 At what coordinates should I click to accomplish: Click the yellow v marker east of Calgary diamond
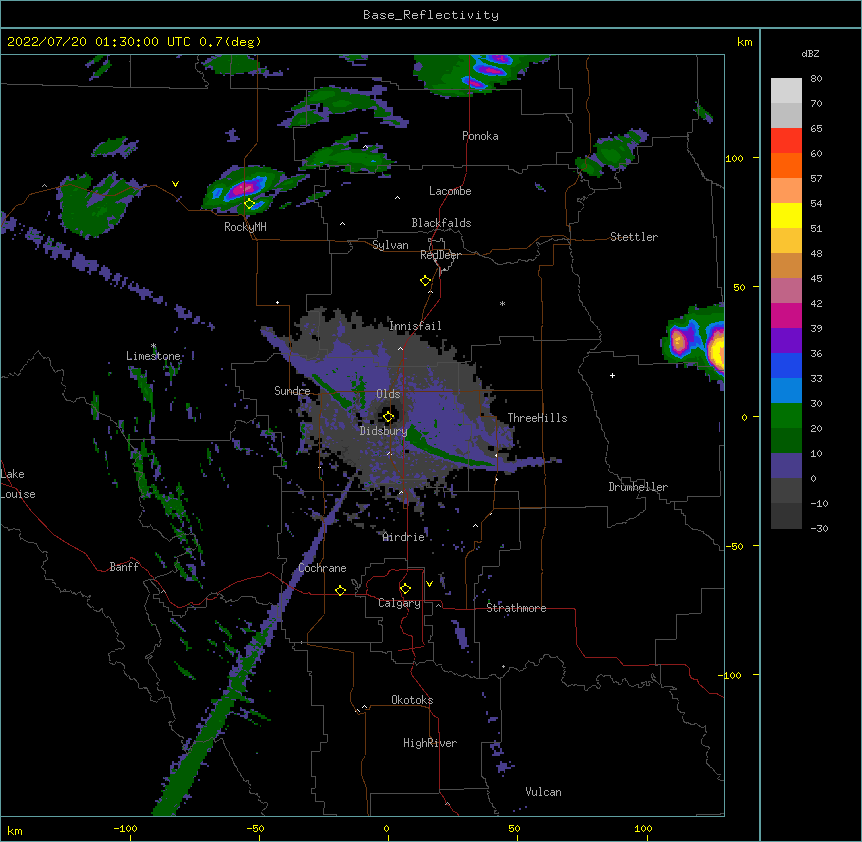429,584
